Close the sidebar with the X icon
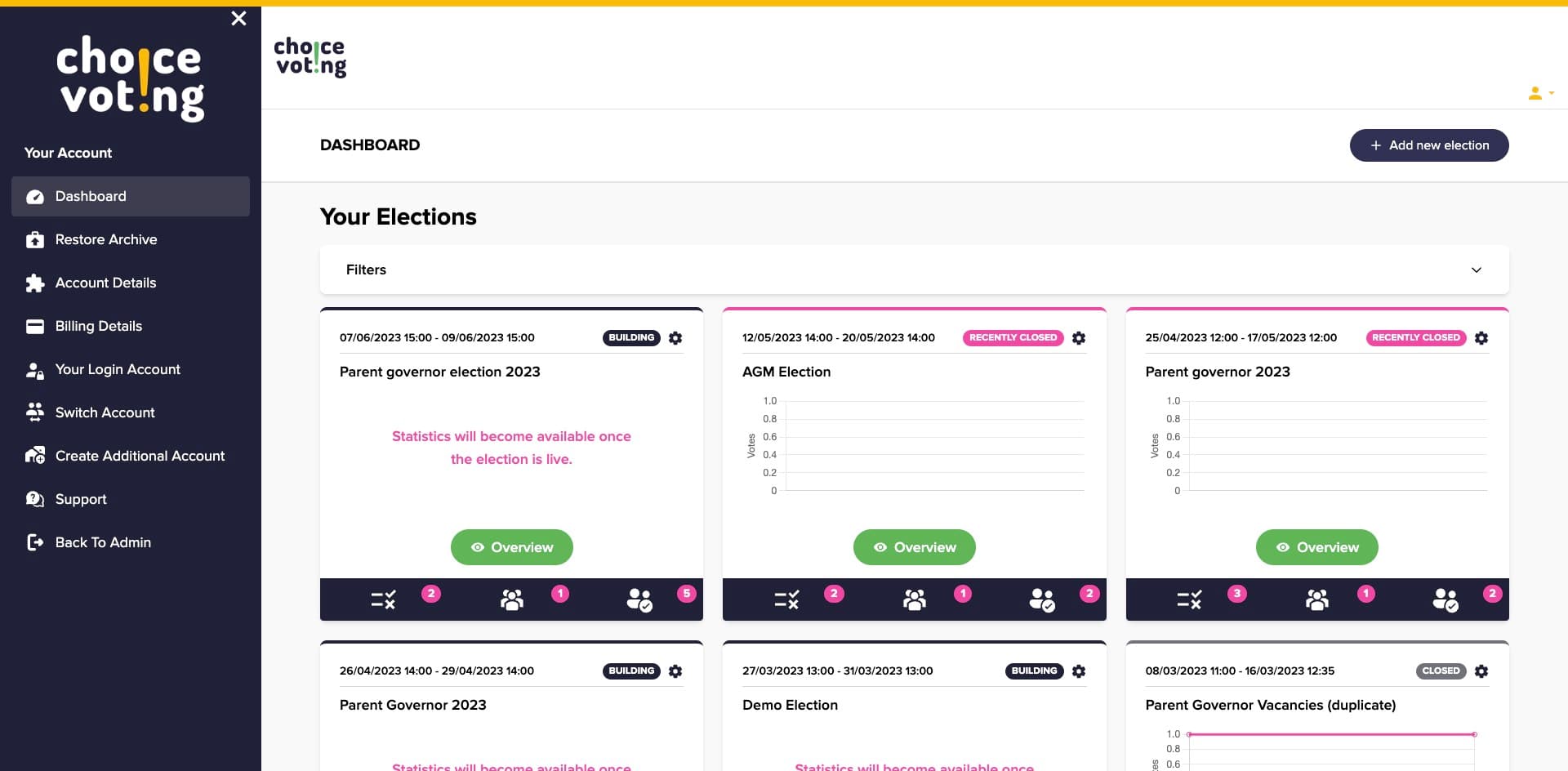Image resolution: width=1568 pixels, height=771 pixels. pos(238,18)
